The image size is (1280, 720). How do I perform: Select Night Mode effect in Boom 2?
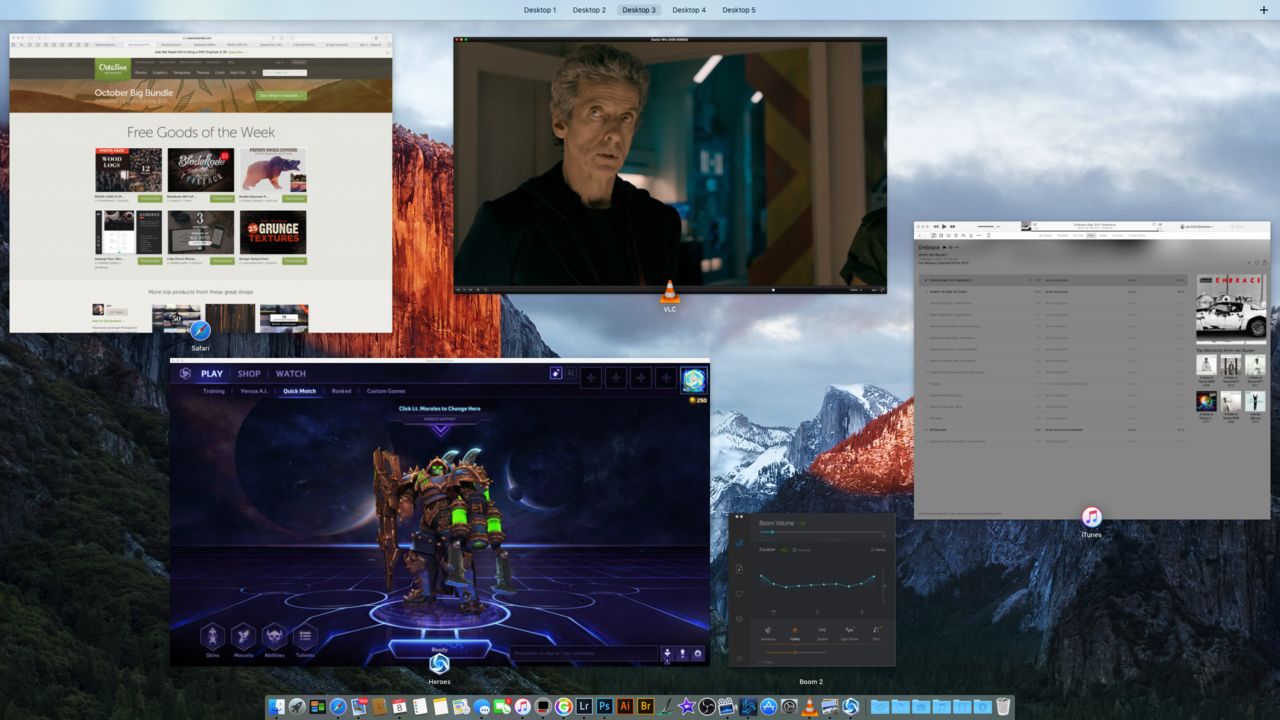849,633
